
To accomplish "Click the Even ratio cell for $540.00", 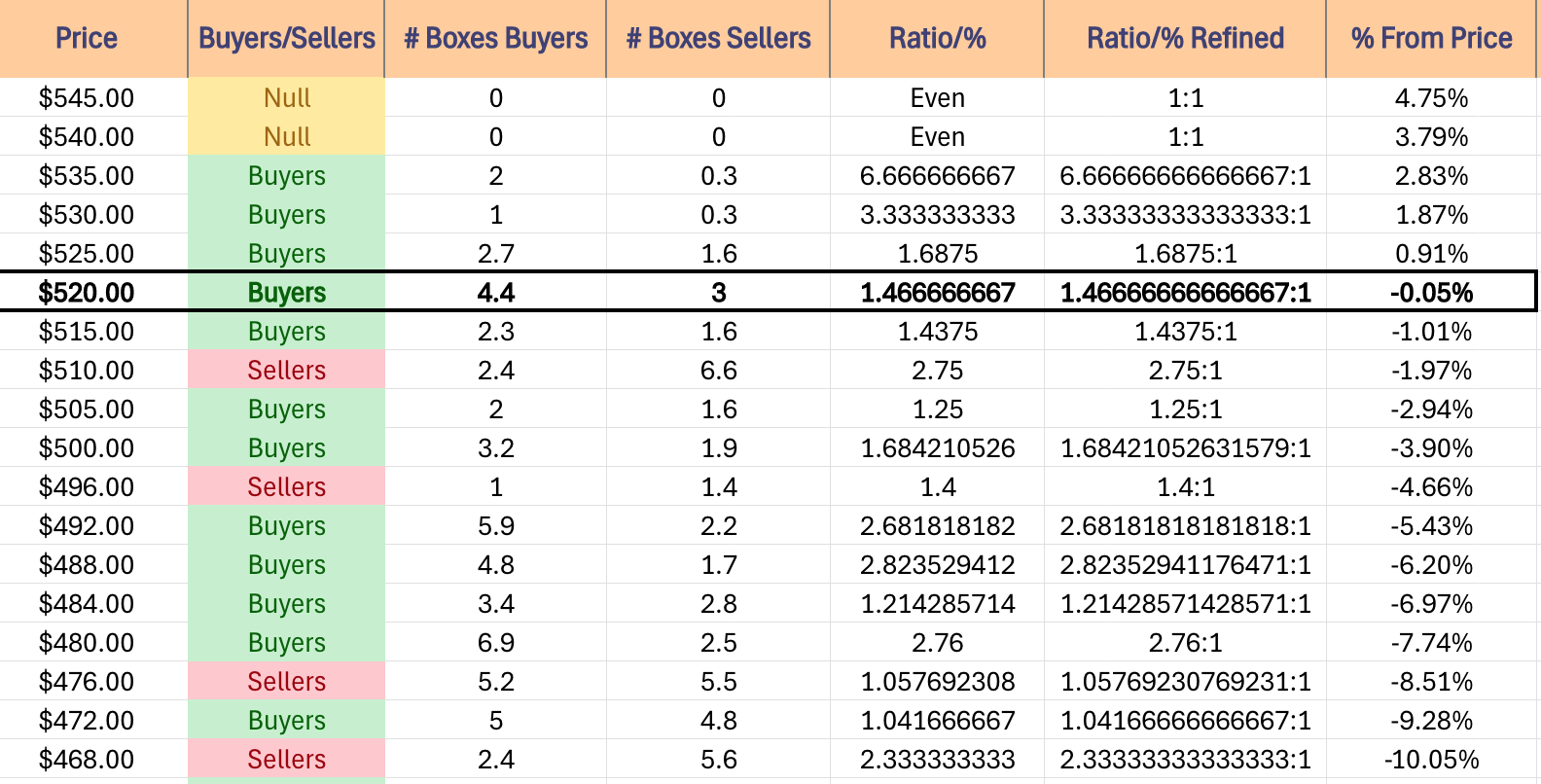I will [937, 136].
